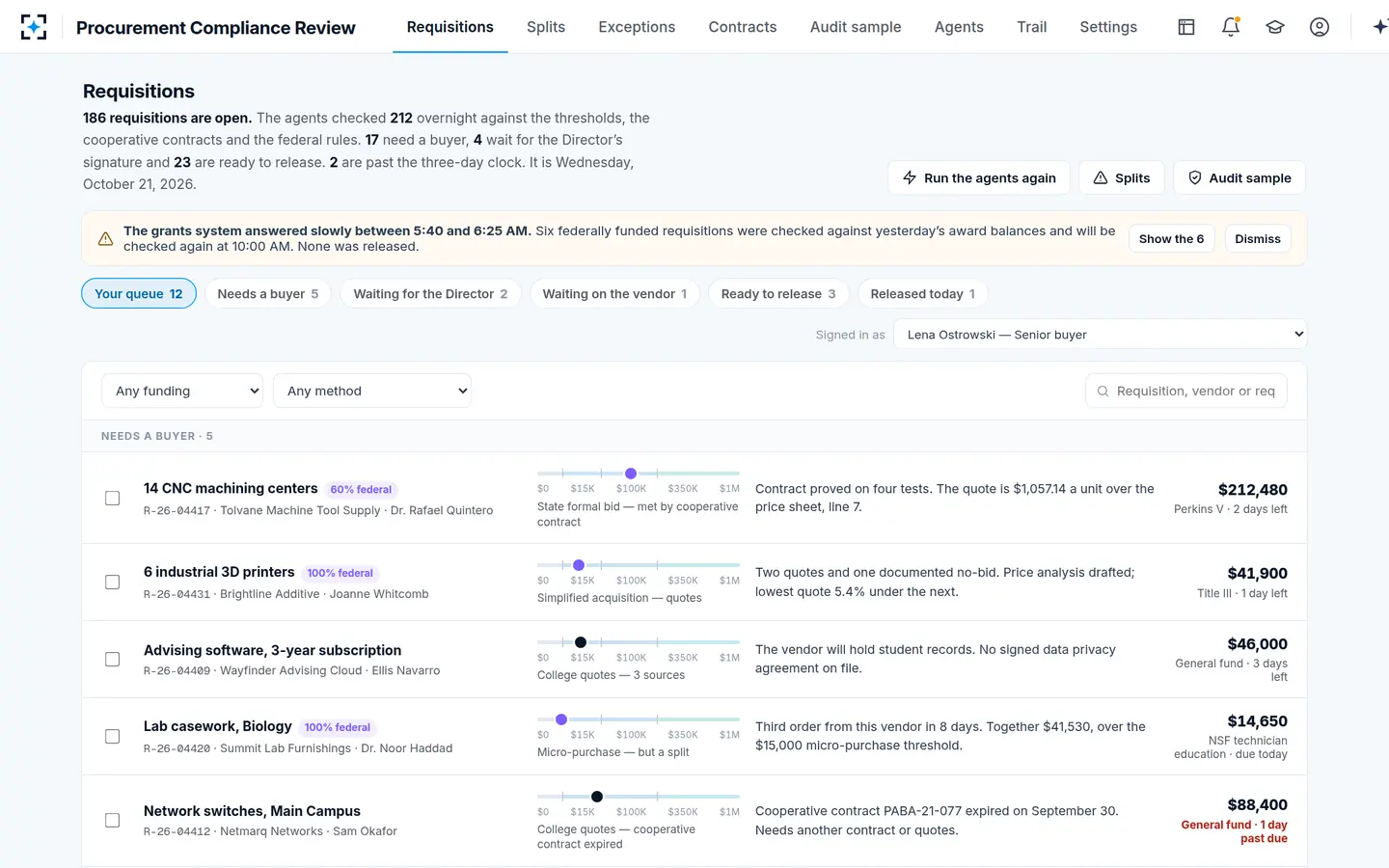Screen dimensions: 1389x868
Task: Run the agents again
Action: [x=979, y=177]
